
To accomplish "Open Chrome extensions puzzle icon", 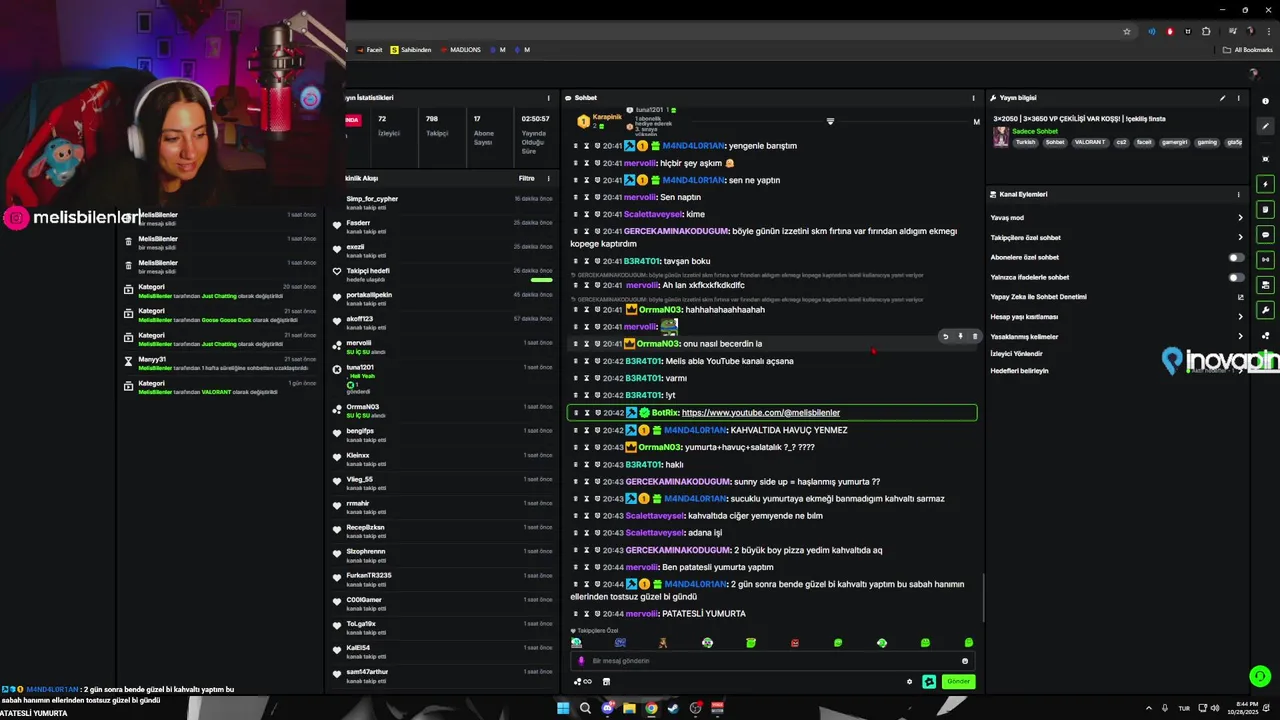I will click(x=1206, y=31).
